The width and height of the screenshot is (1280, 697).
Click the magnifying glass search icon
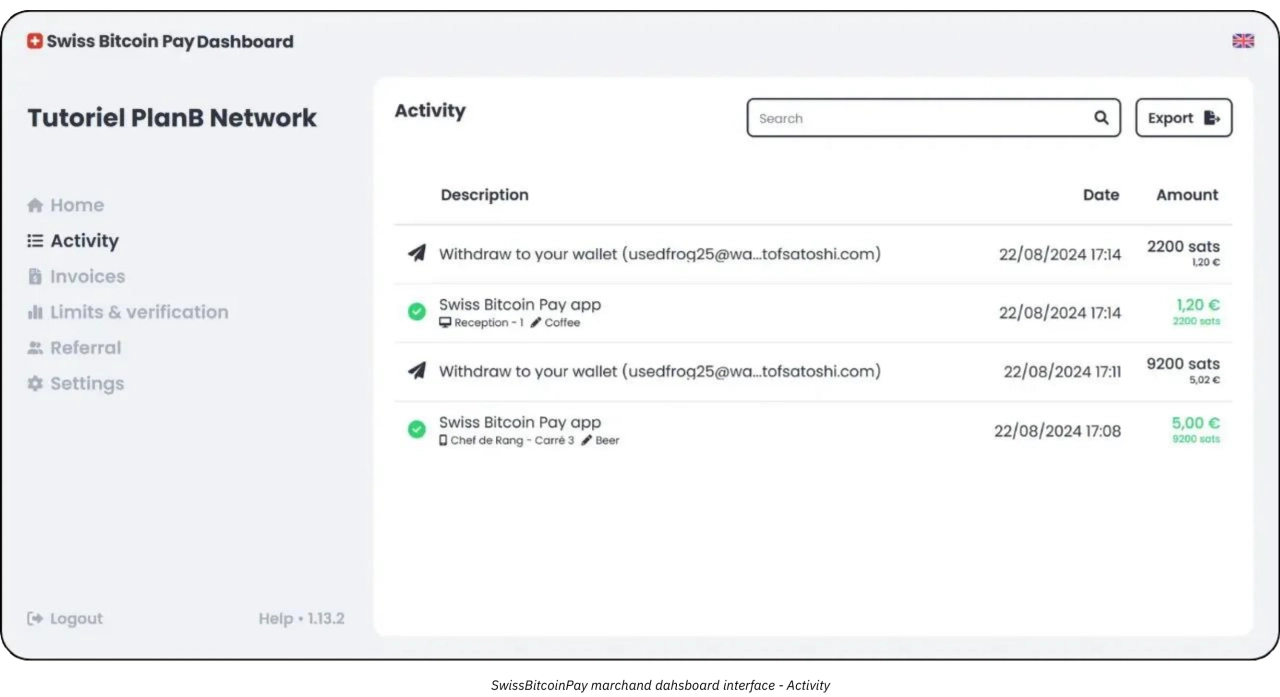point(1101,118)
